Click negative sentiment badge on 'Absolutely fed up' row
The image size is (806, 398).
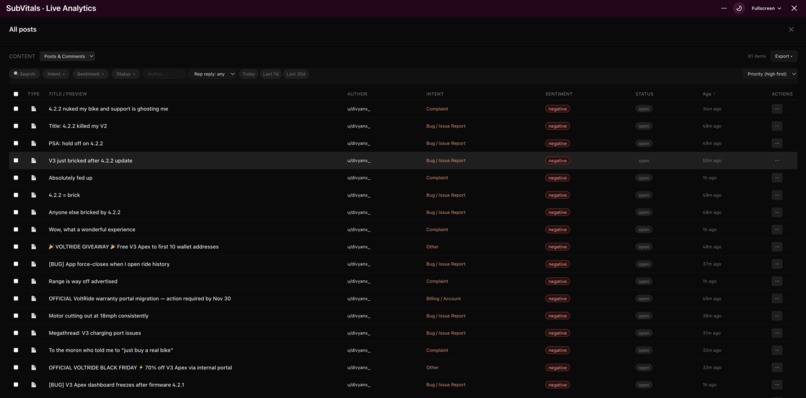[557, 178]
